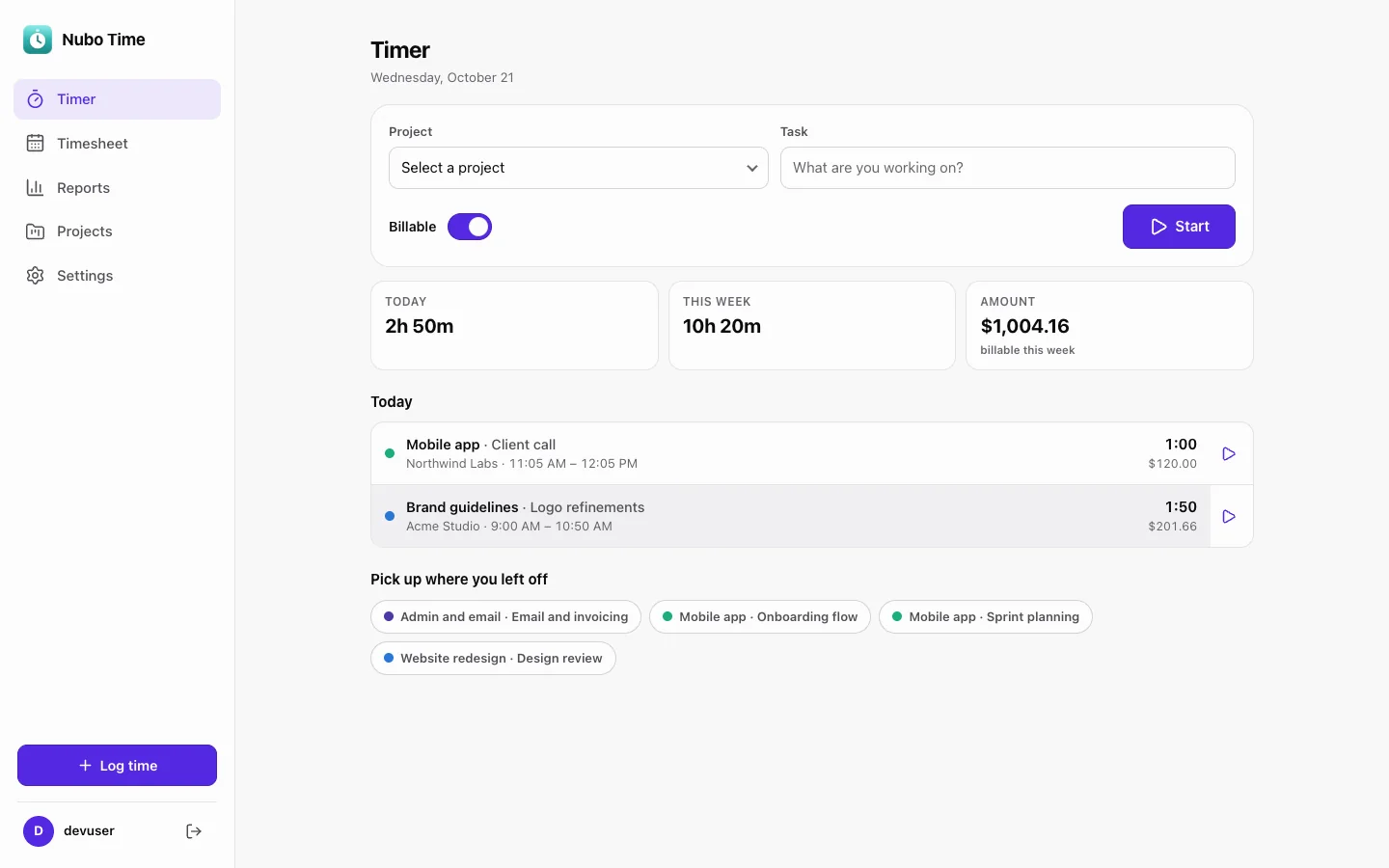The height and width of the screenshot is (868, 1389).
Task: Open Projects folder icon in sidebar
Action: coord(36,231)
